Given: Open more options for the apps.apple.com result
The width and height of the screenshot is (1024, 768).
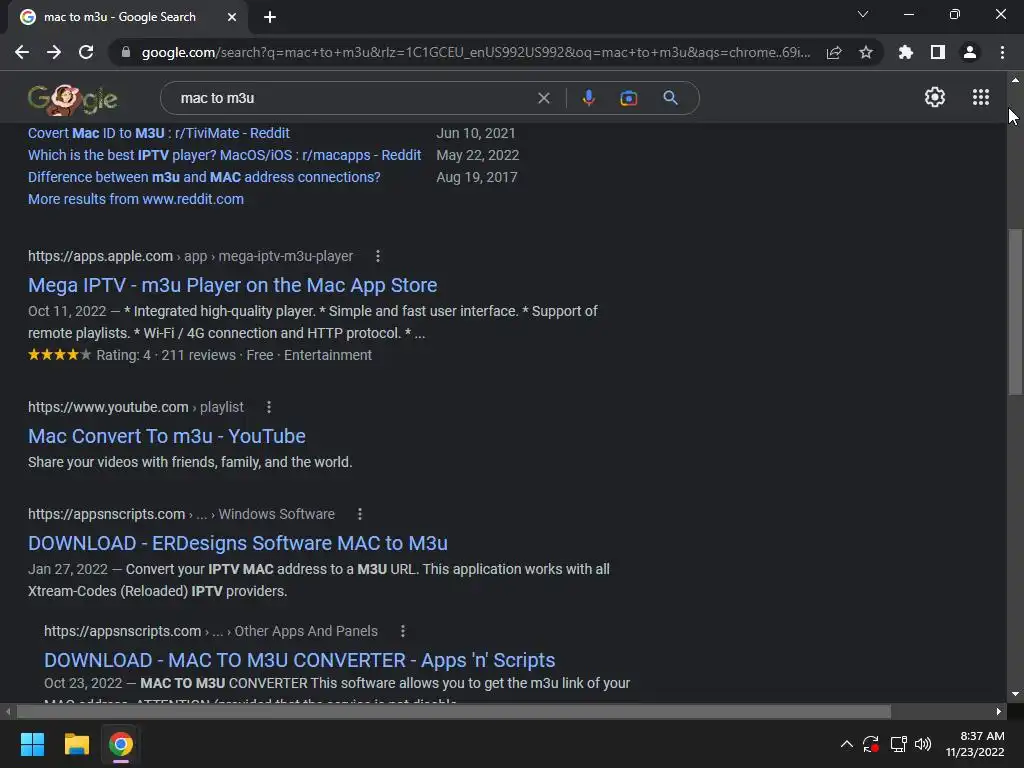Looking at the screenshot, I should [377, 256].
